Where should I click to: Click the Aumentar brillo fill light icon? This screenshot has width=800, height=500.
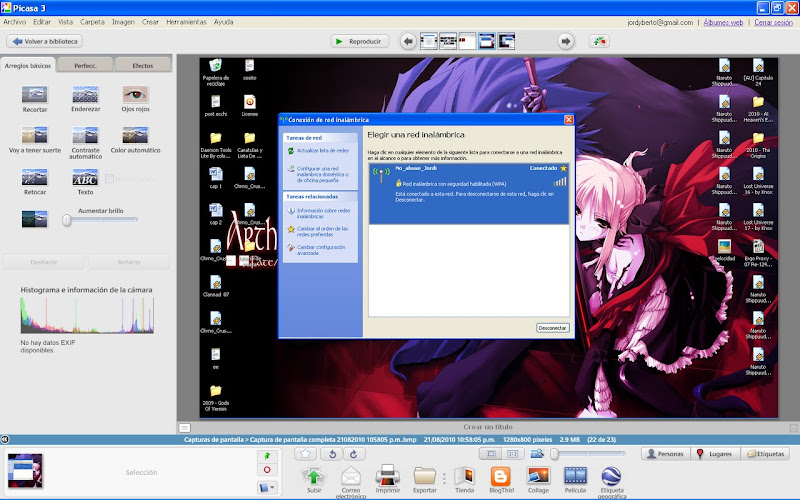(x=35, y=219)
